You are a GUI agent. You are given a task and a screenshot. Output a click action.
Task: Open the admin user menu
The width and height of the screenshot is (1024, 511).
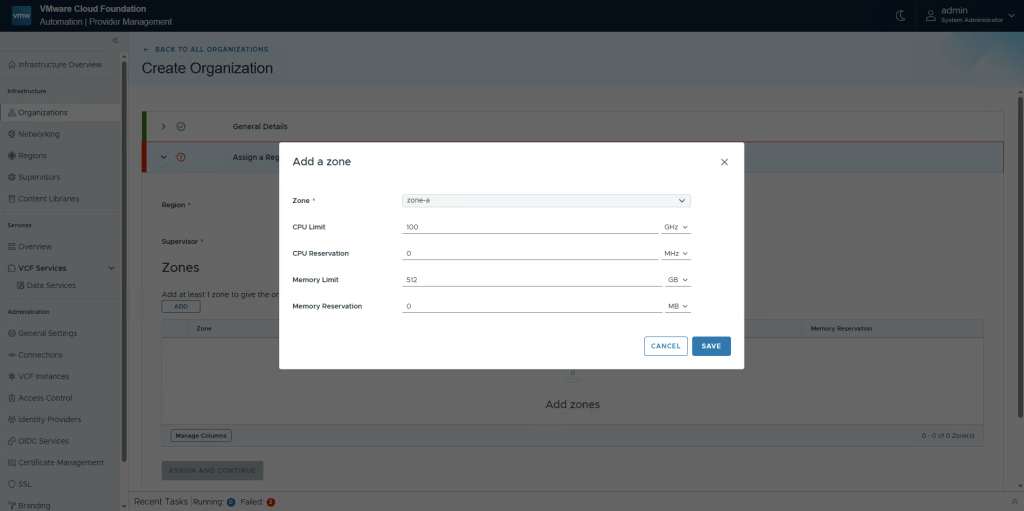[x=970, y=15]
